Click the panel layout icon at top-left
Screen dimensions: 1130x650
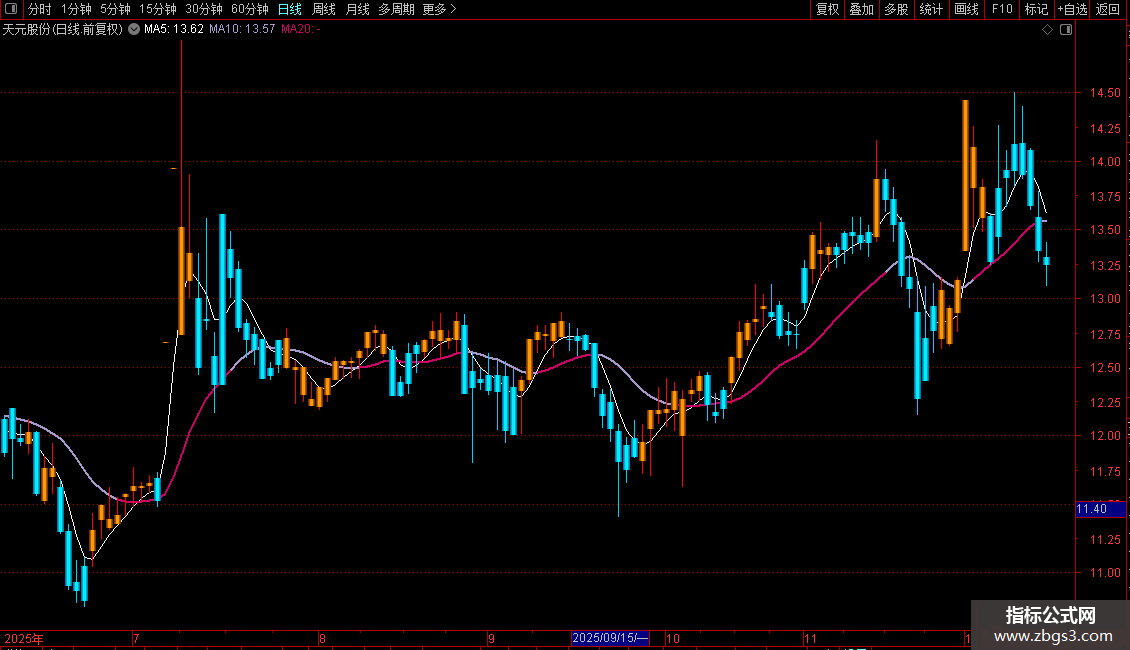tap(11, 9)
